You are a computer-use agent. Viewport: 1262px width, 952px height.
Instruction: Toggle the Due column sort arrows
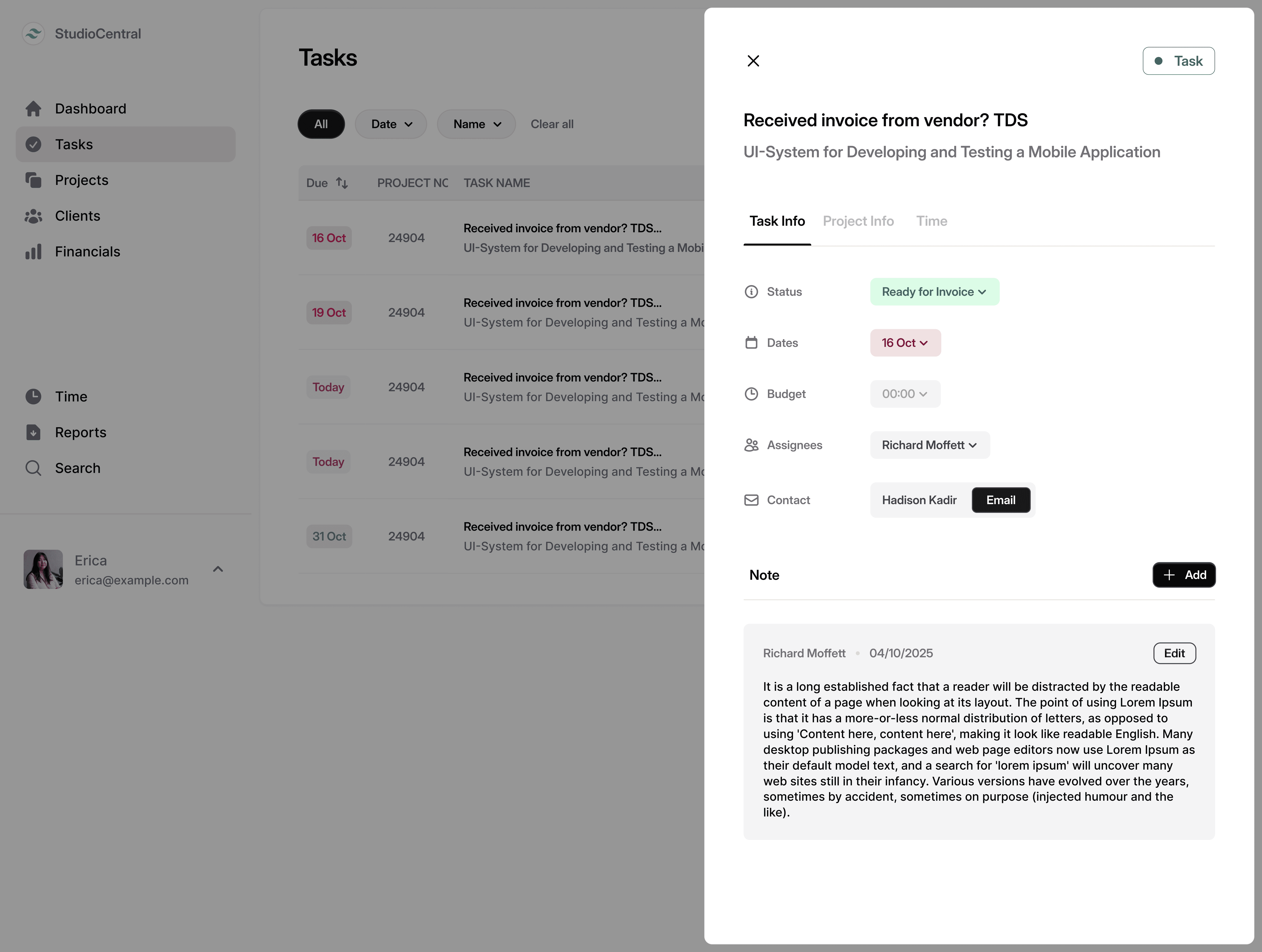[342, 183]
